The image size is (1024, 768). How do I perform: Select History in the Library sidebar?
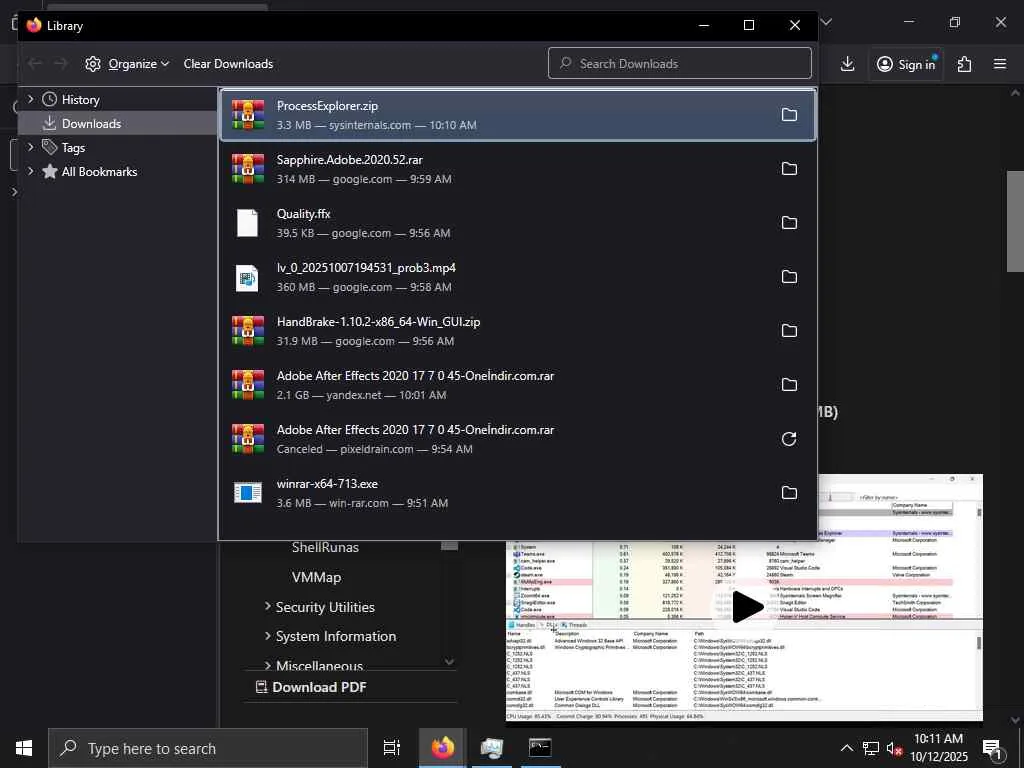[80, 100]
